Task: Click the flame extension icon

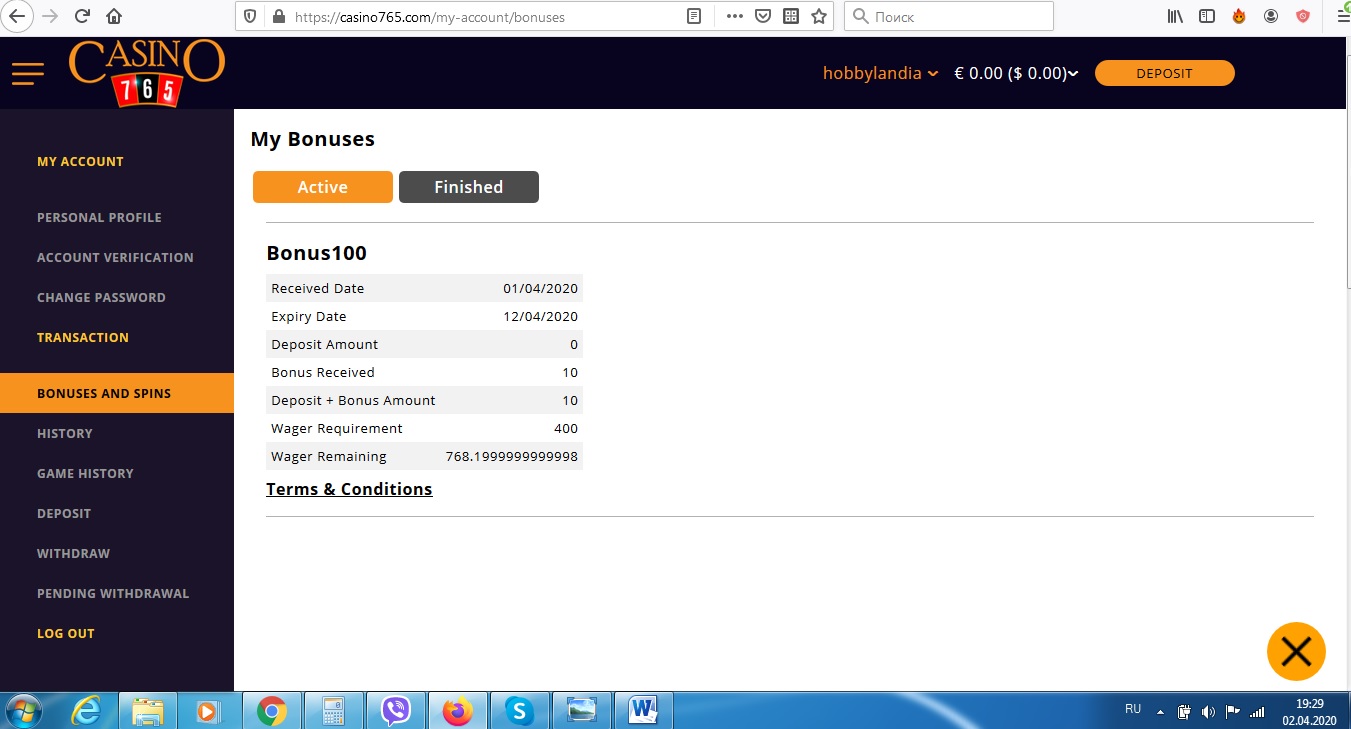Action: 1239,16
